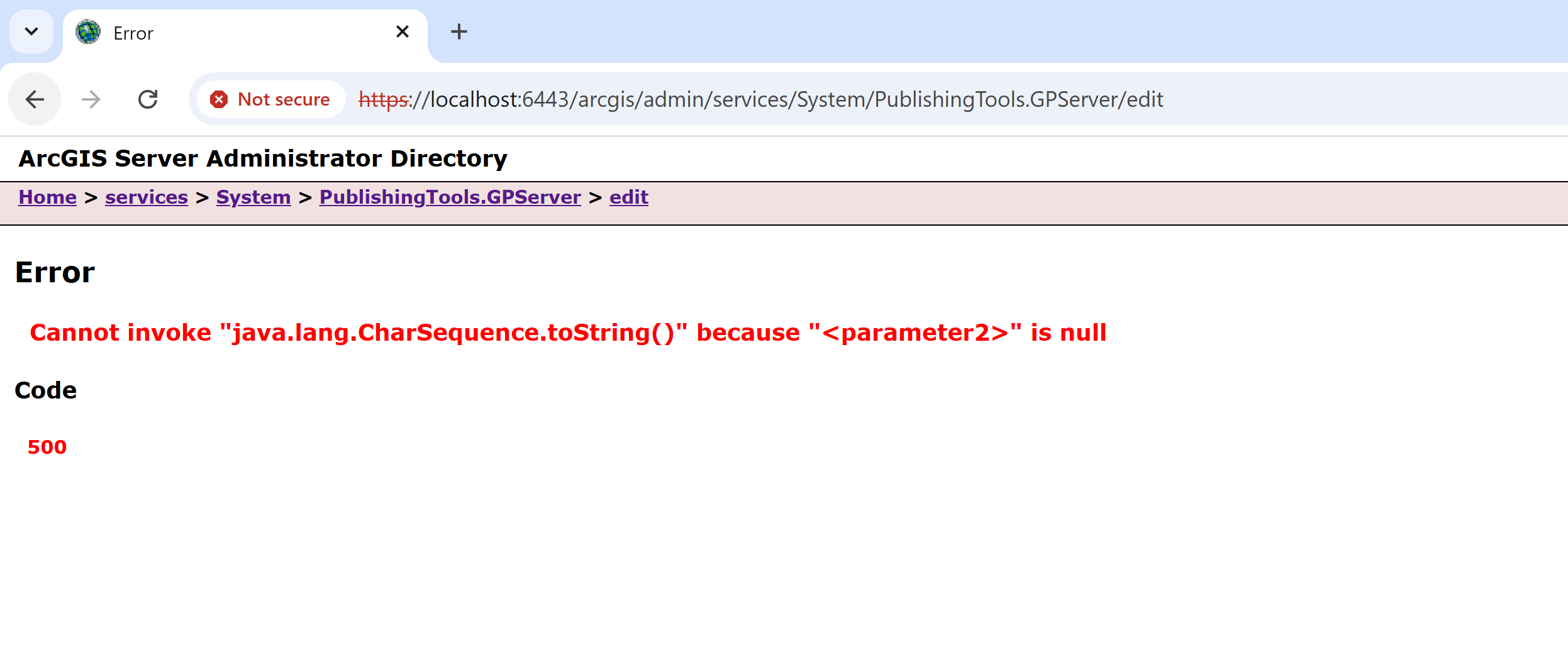Screen dimensions: 1568x667
Task: Open the PublishingTools.GPServer breadcrumb link
Action: (x=450, y=197)
